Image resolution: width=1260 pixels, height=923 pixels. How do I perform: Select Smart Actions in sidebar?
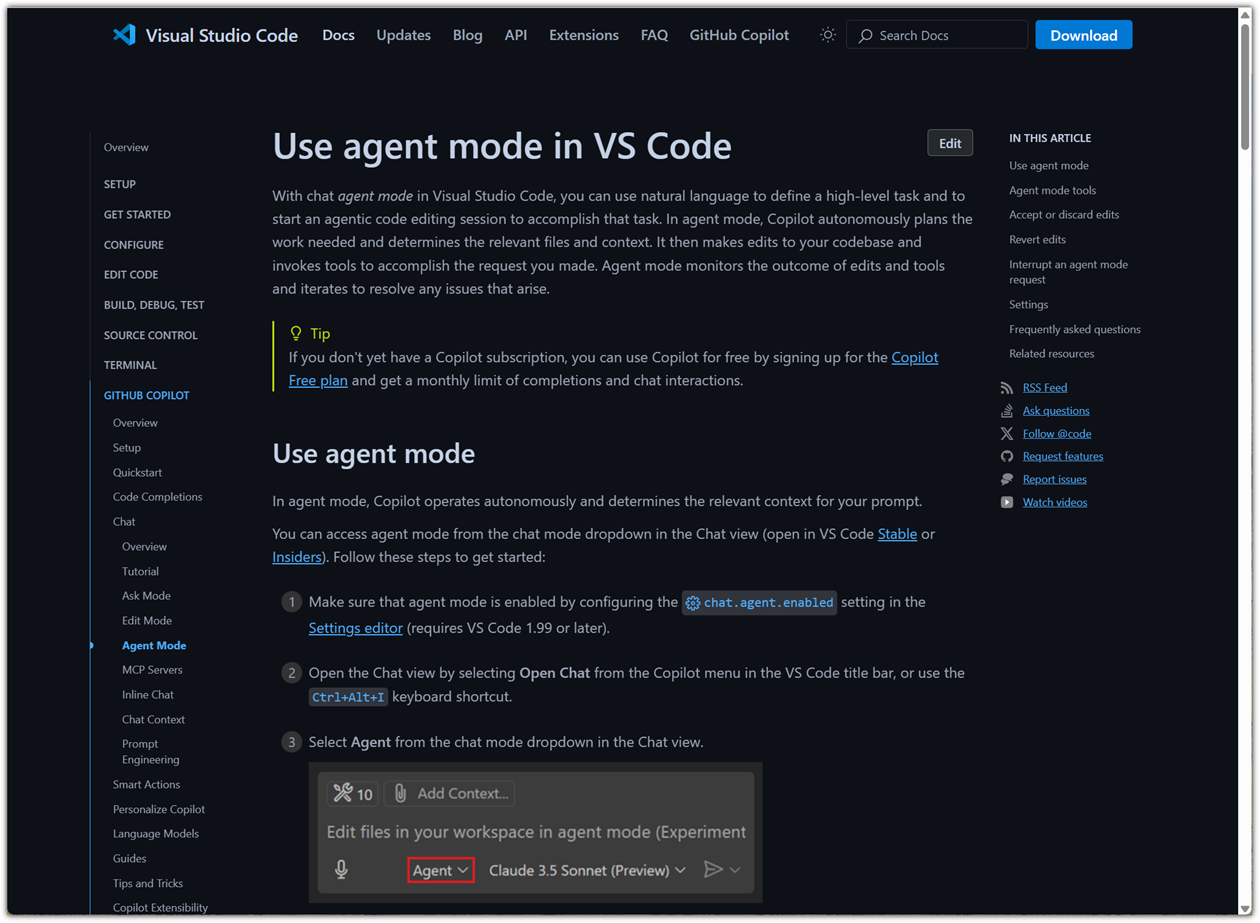coord(146,785)
